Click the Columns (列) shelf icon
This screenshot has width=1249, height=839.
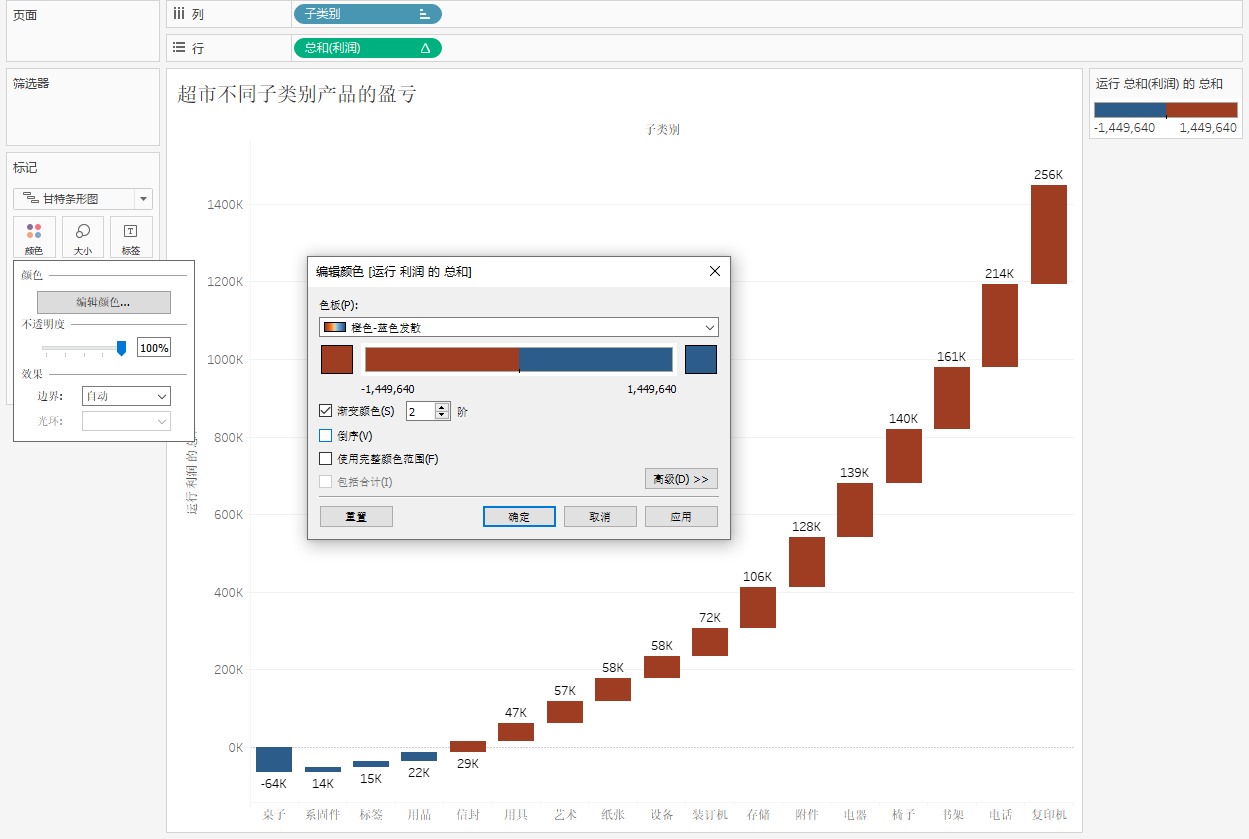tap(179, 14)
